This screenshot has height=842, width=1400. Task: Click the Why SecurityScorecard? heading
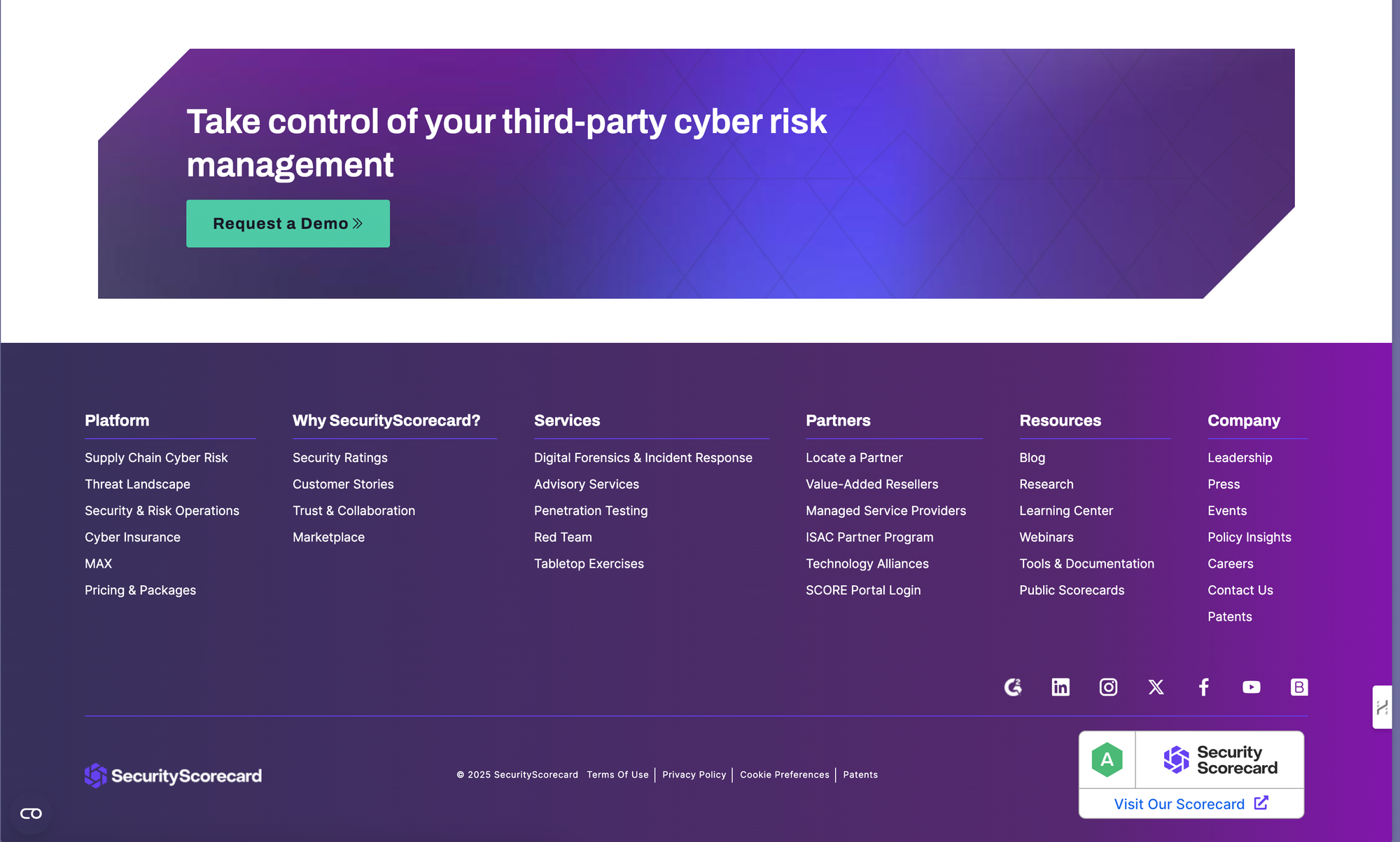[386, 421]
